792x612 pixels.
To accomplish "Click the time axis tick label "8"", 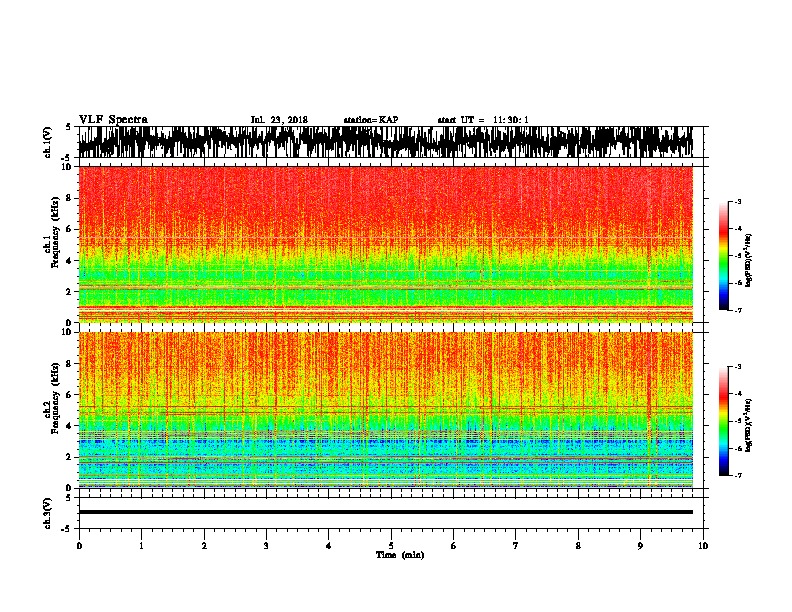I will click(578, 545).
